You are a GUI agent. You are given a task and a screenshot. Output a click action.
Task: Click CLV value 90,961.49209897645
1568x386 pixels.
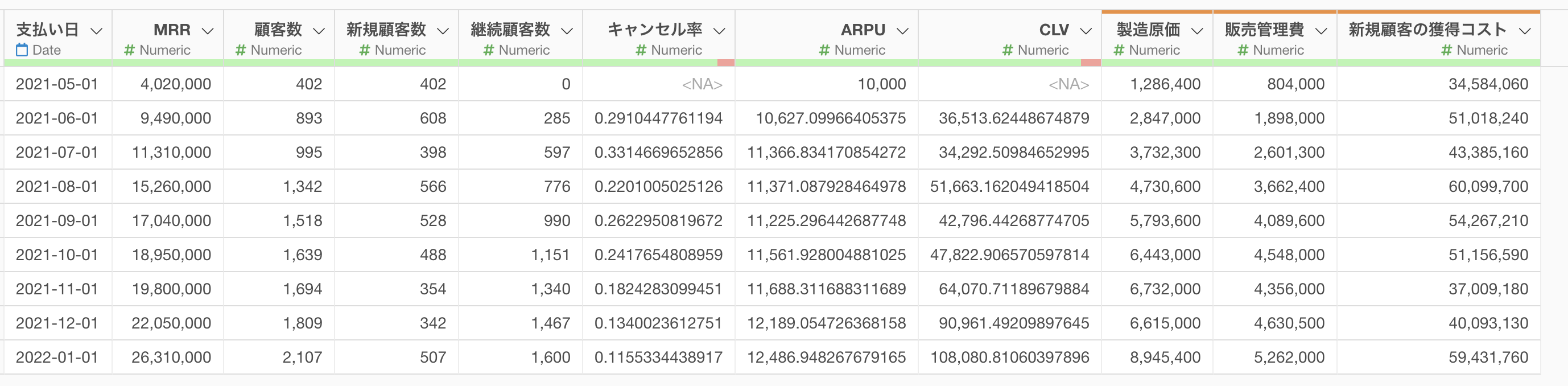(x=1014, y=323)
